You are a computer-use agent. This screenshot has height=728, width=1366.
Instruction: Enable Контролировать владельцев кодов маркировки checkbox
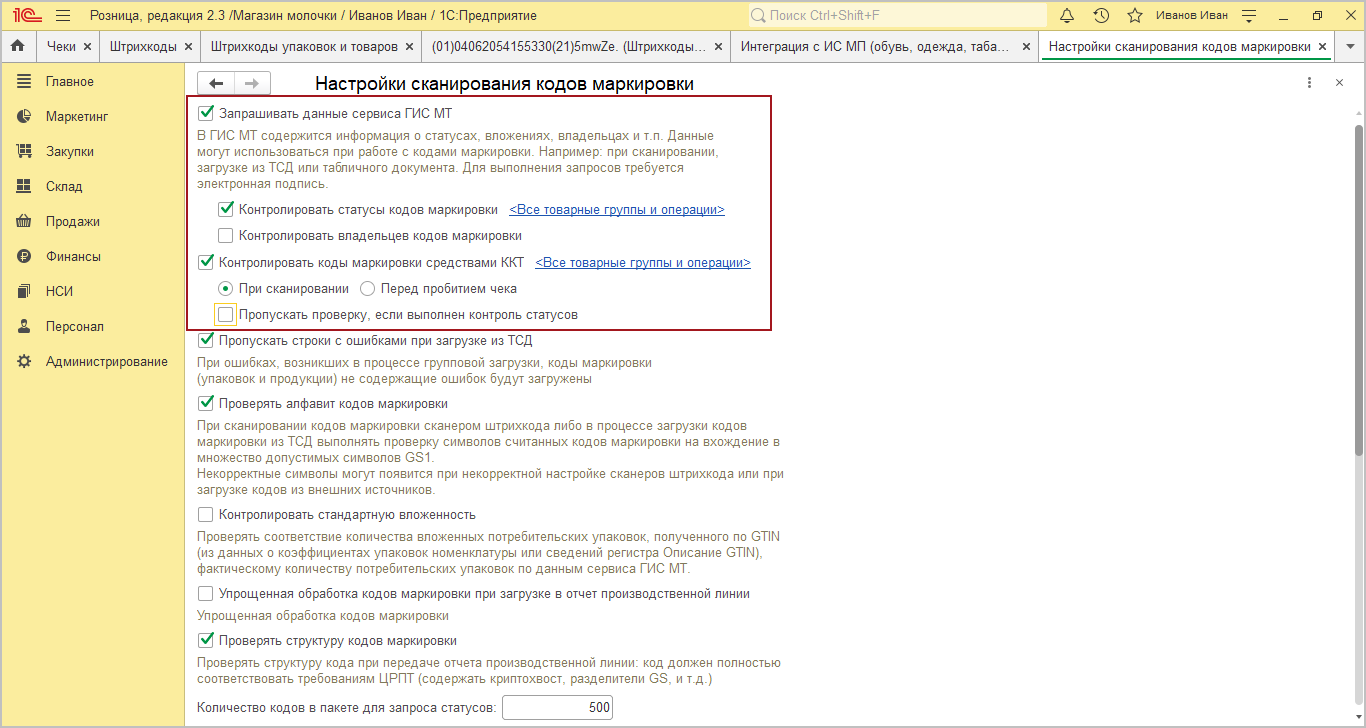pyautogui.click(x=226, y=235)
